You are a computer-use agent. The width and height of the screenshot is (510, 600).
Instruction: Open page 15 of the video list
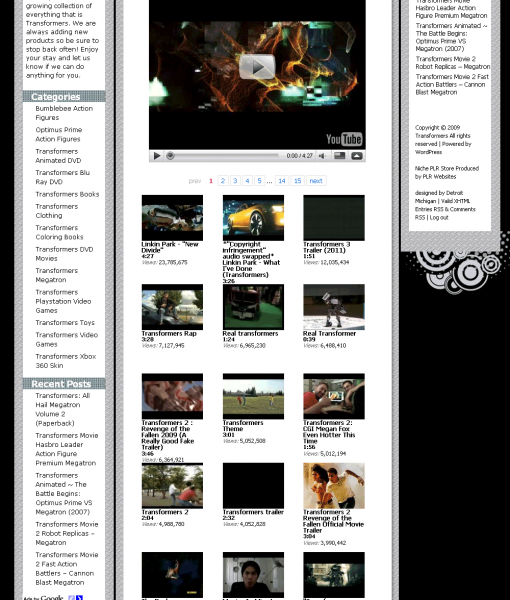[x=298, y=181]
